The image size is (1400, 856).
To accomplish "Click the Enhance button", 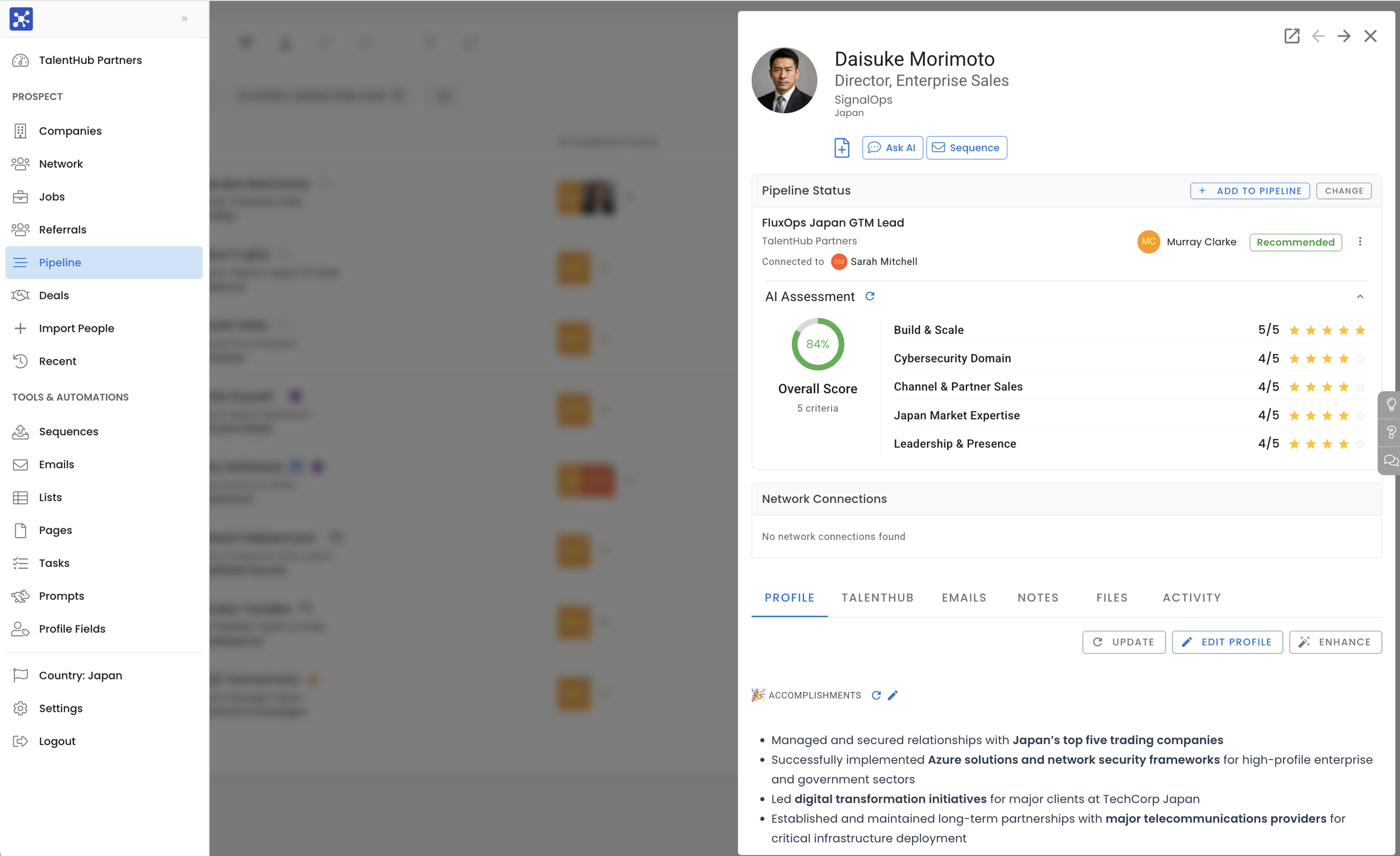I will coord(1334,641).
